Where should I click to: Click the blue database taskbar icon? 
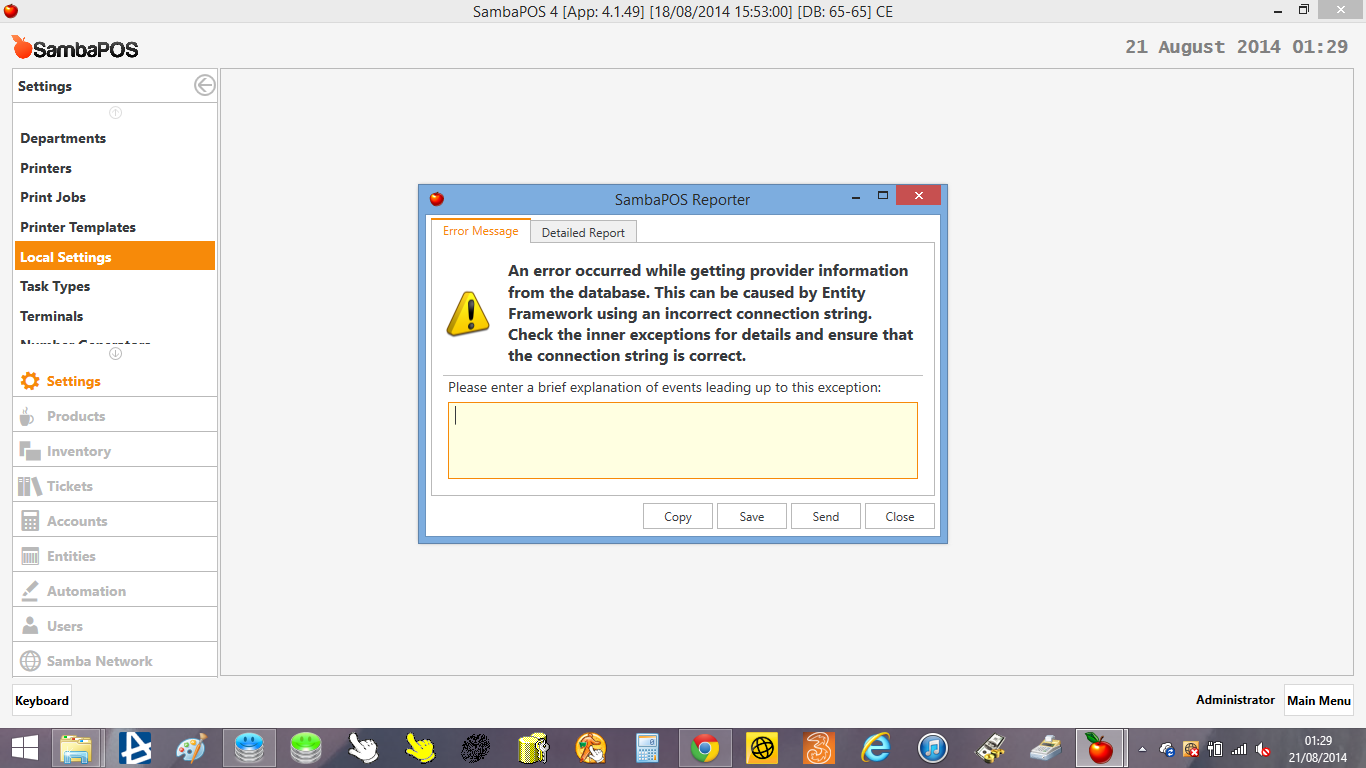tap(248, 748)
